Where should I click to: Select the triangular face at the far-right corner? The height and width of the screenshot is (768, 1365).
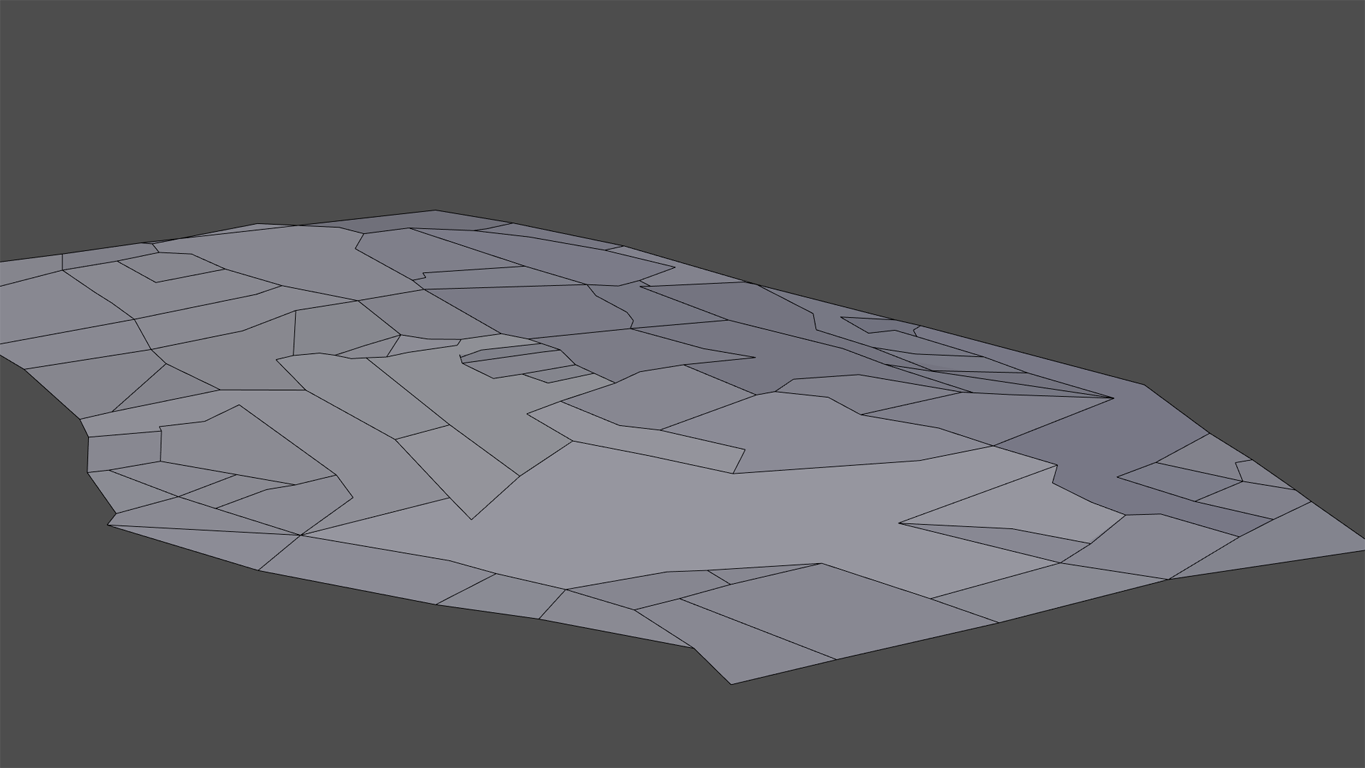pos(1290,540)
